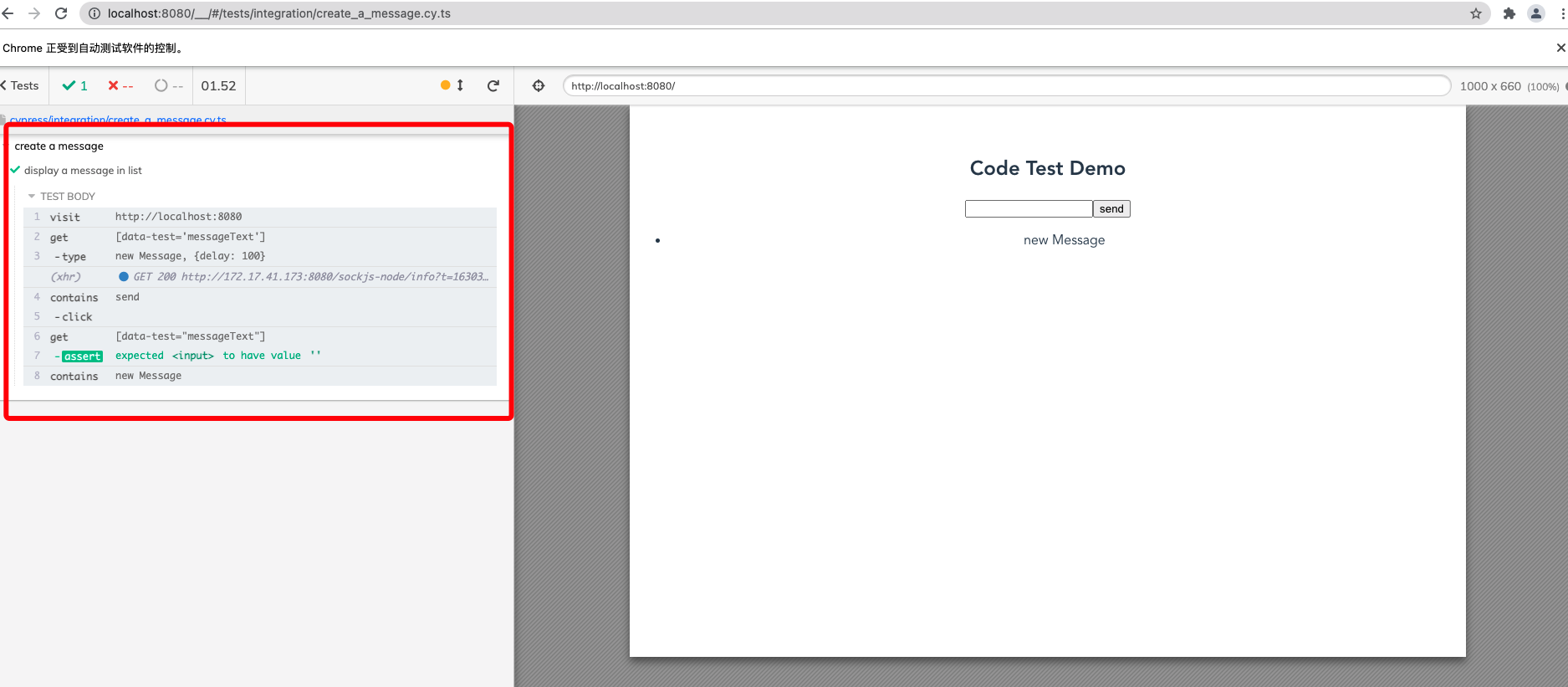The width and height of the screenshot is (1568, 687).
Task: Select the 'contains new Message' command
Action: pyautogui.click(x=260, y=376)
